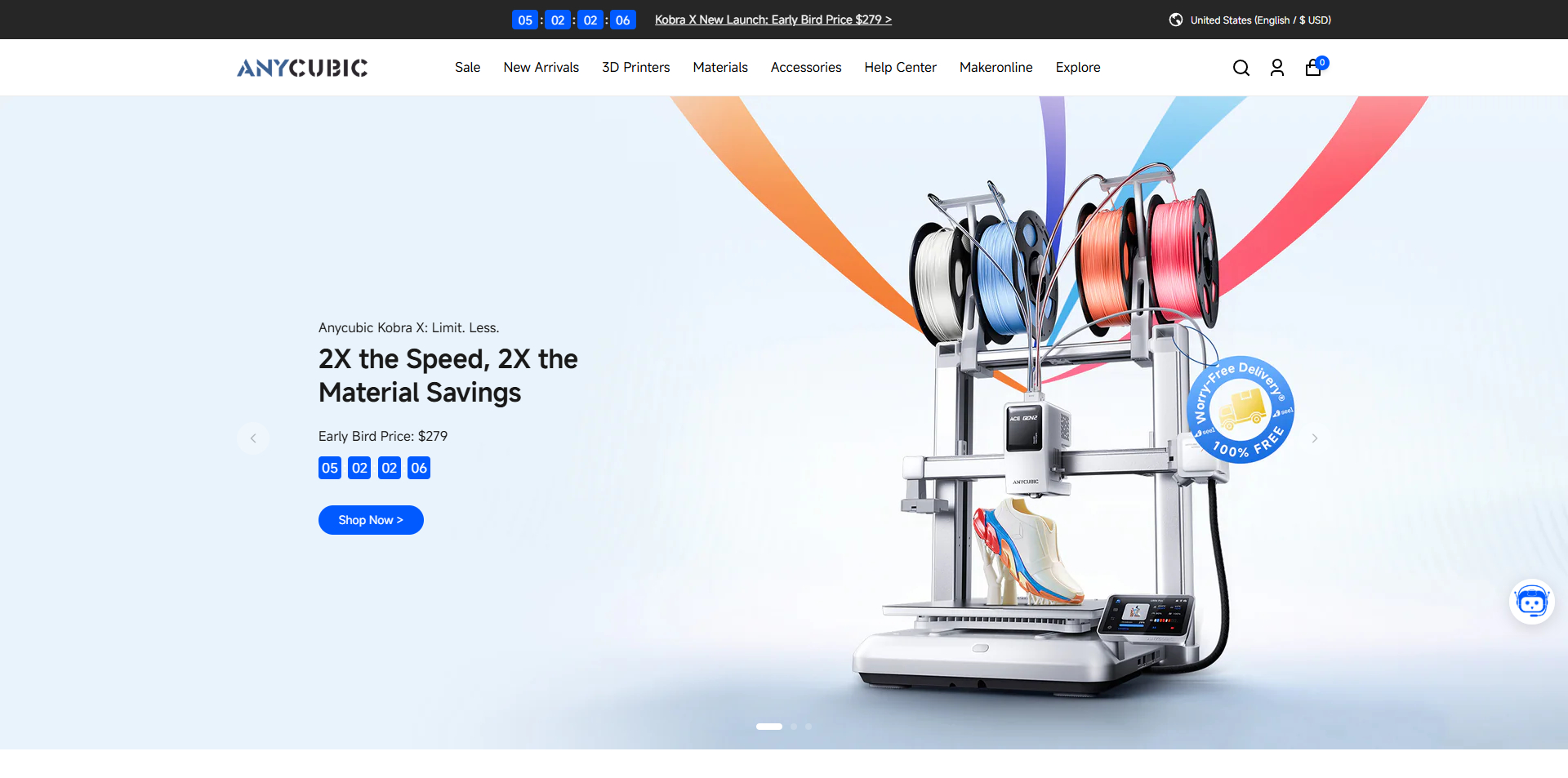
Task: Open the 3D Printers menu
Action: 635,68
